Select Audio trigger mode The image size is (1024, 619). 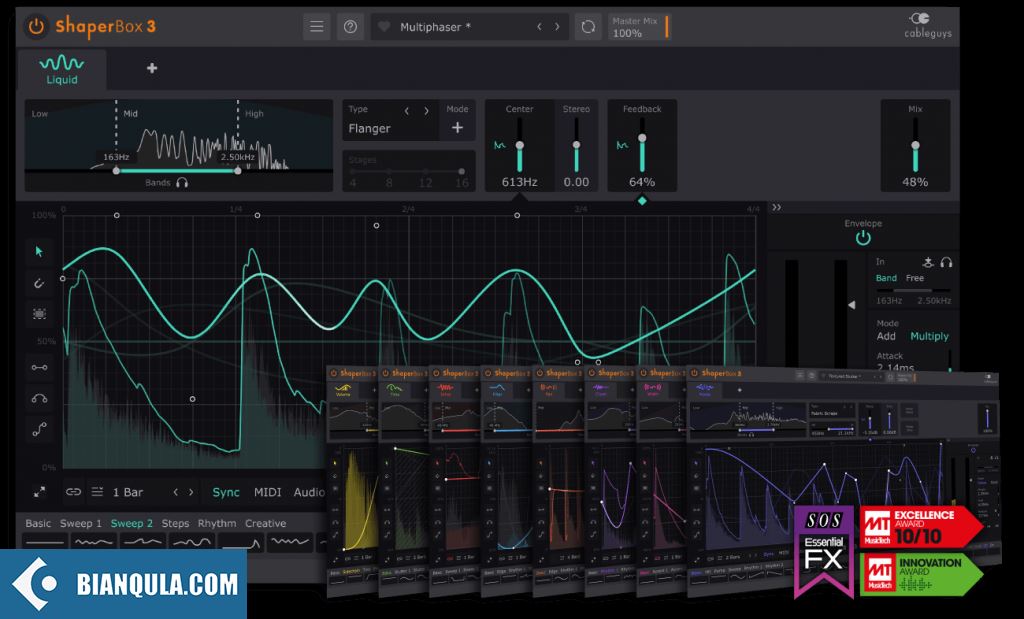pos(309,492)
